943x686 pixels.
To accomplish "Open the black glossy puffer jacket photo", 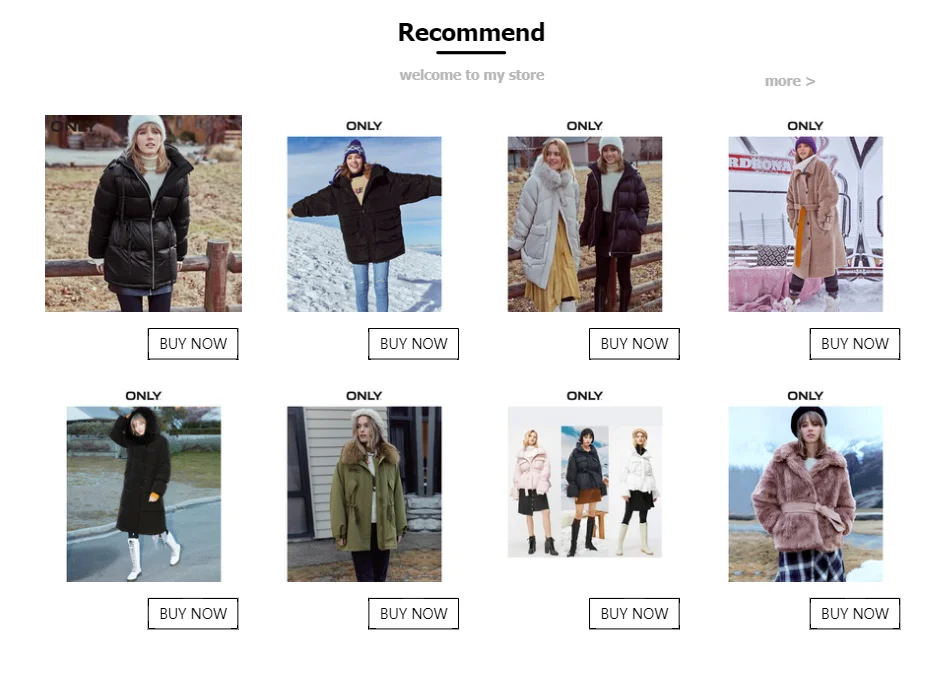I will [143, 213].
